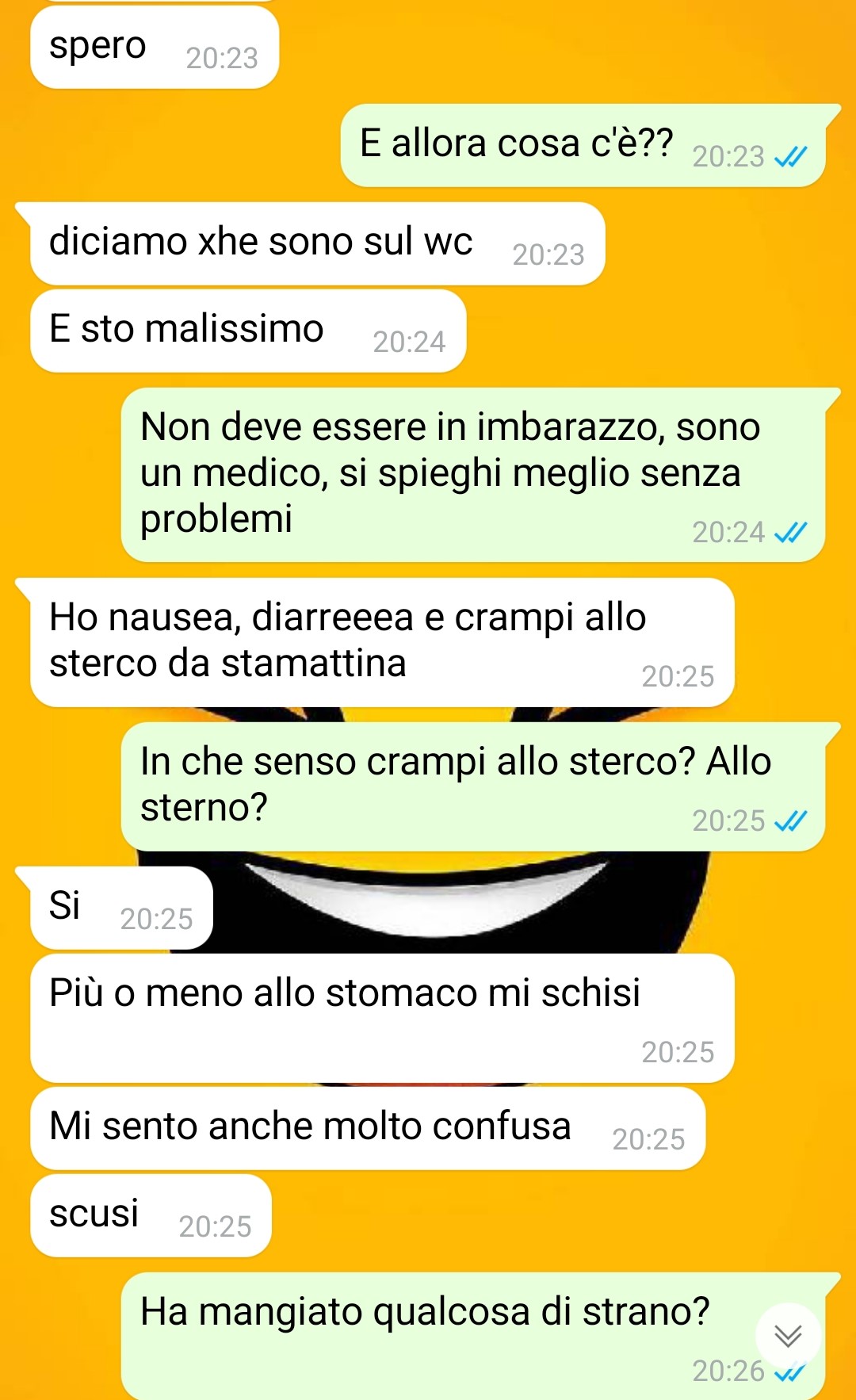Select 'Ho nausea, diarreeea e crampi' message
The image size is (856, 1400).
(382, 642)
